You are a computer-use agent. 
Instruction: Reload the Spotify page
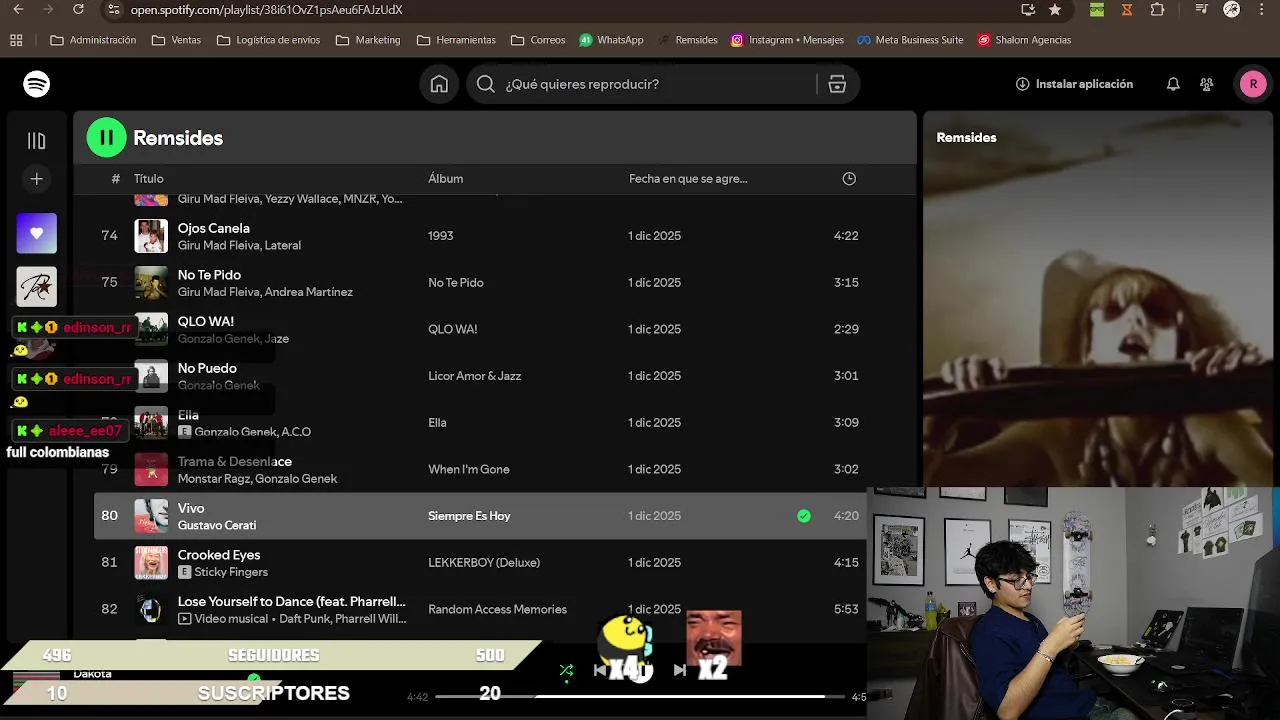click(x=79, y=10)
